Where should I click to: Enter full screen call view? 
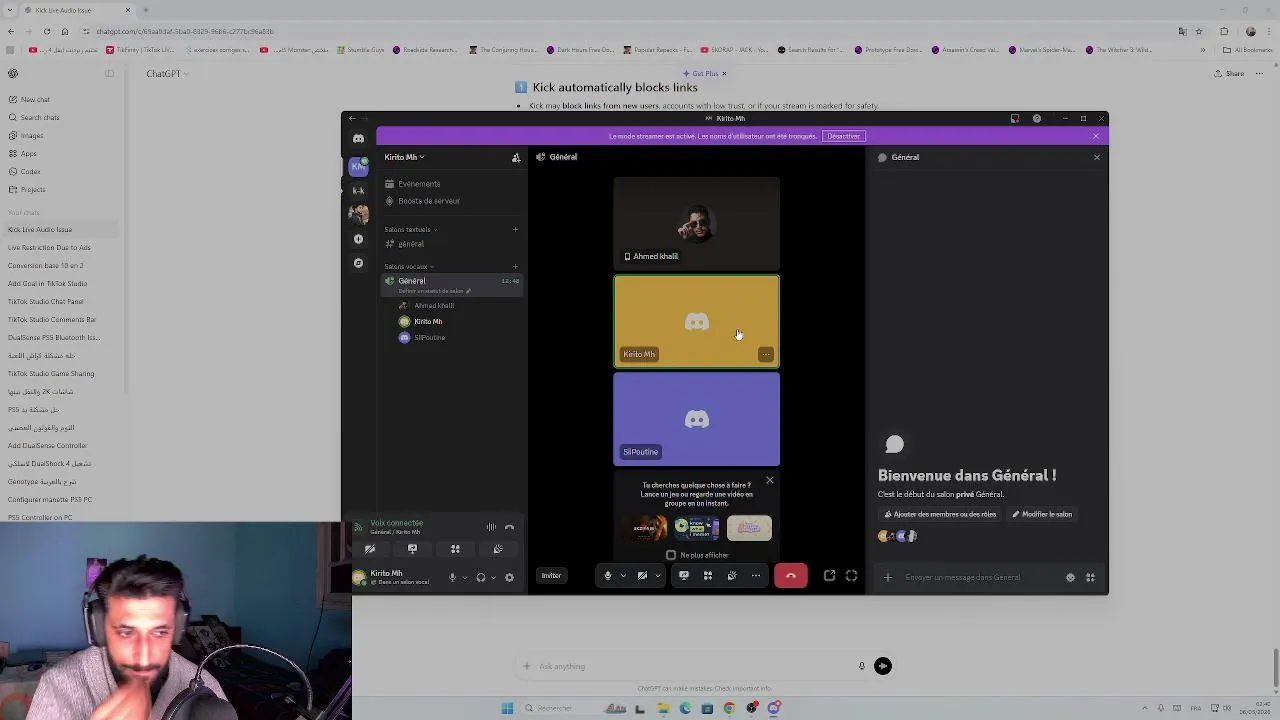point(852,576)
